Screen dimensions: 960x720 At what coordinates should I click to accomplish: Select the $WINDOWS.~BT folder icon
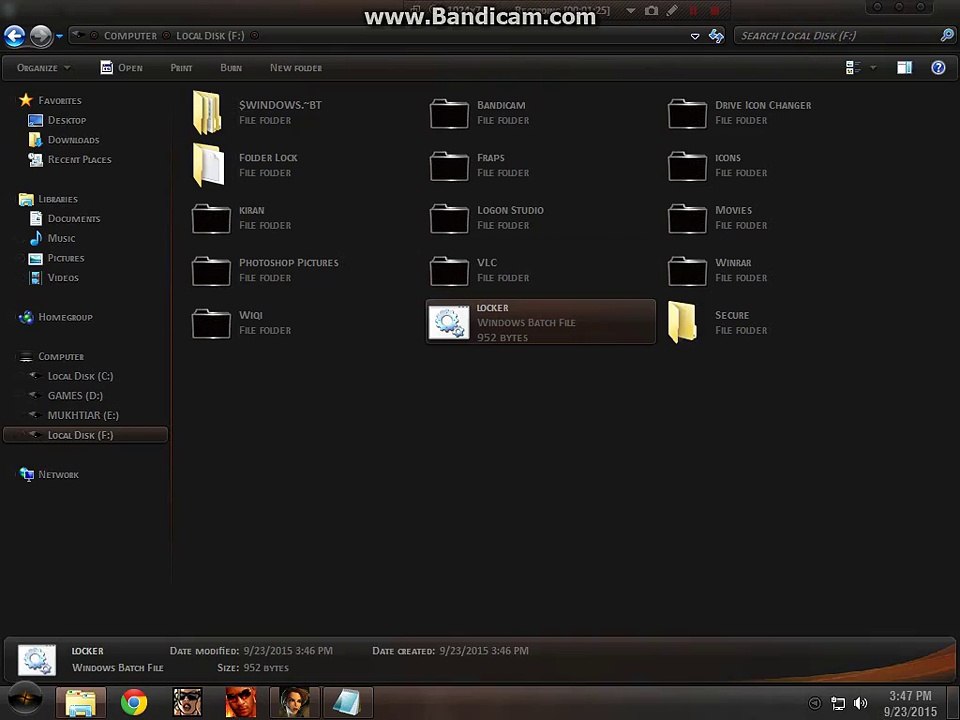pos(208,112)
